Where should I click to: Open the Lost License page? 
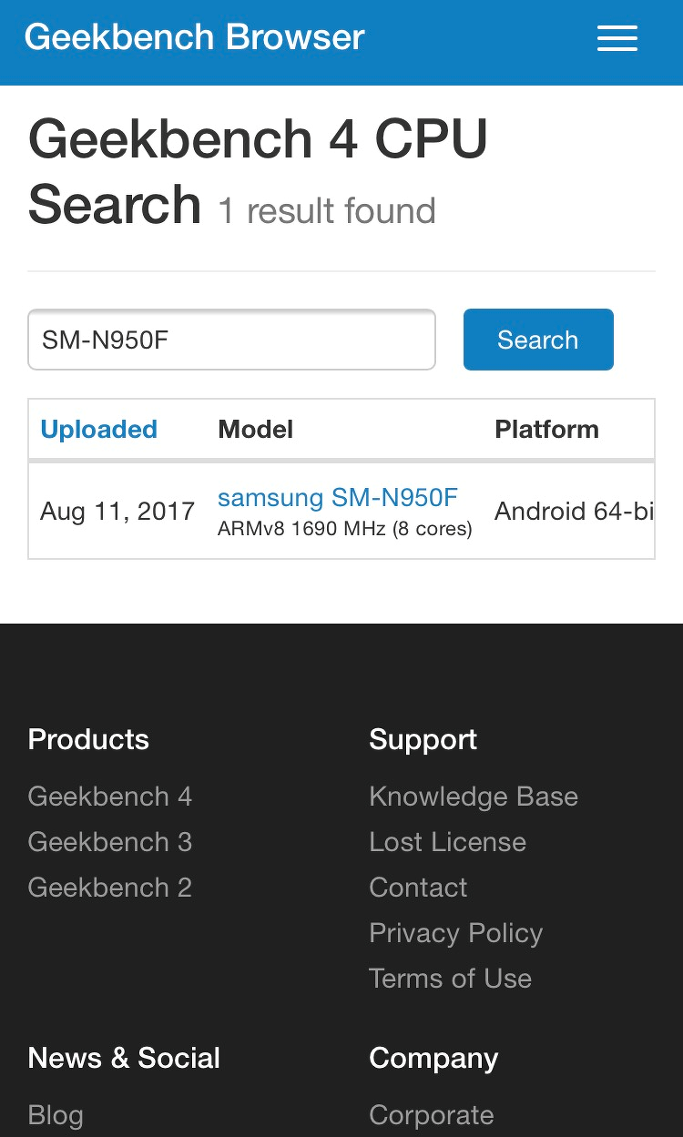point(447,842)
